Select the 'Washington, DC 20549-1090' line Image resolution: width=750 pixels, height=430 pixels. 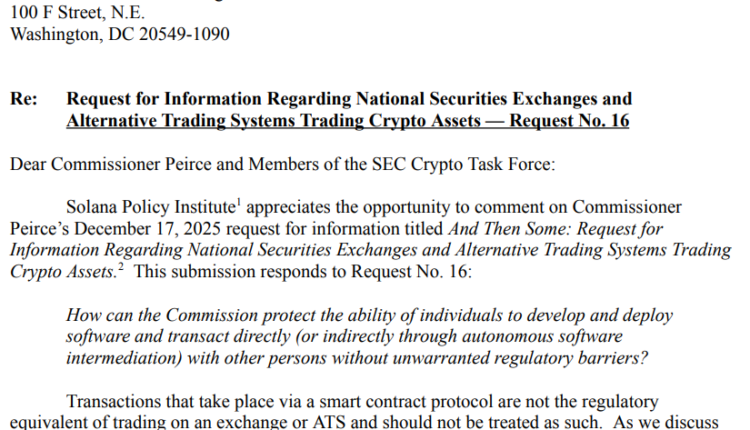coord(119,35)
